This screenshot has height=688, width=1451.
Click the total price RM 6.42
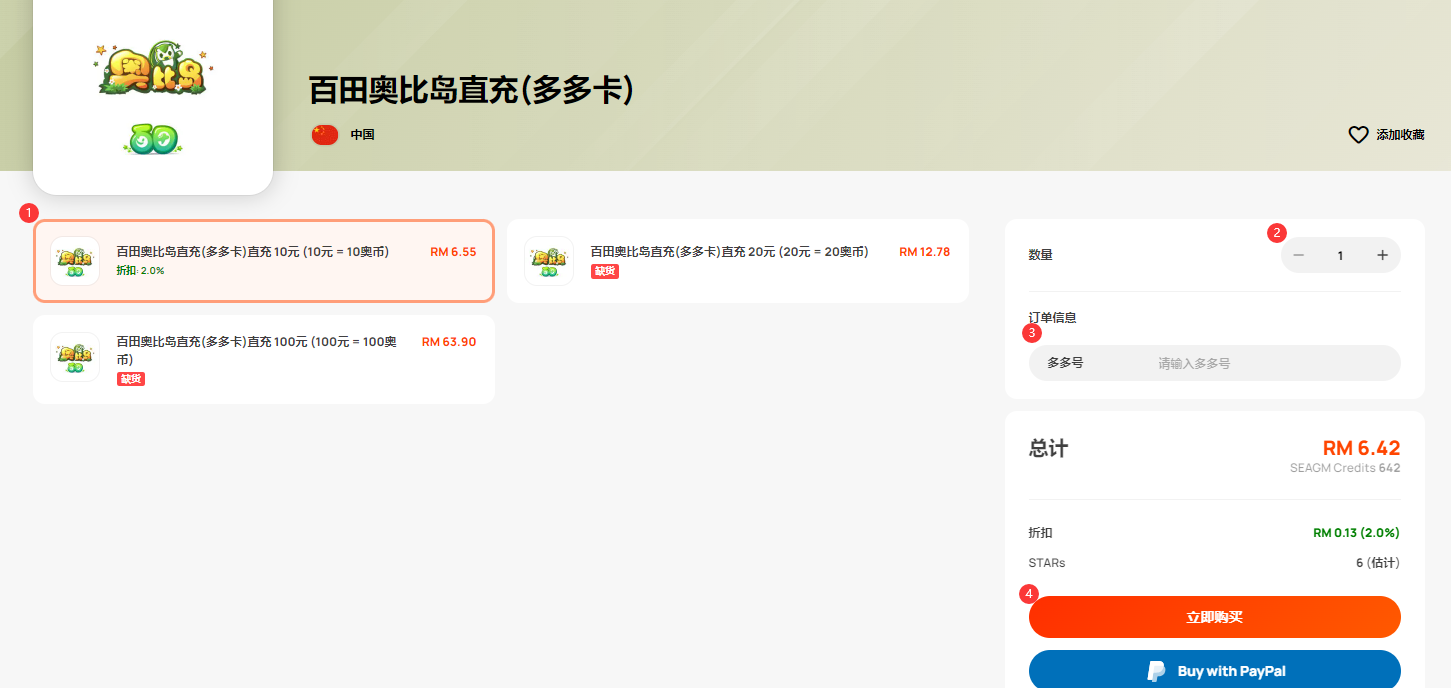pos(1361,448)
